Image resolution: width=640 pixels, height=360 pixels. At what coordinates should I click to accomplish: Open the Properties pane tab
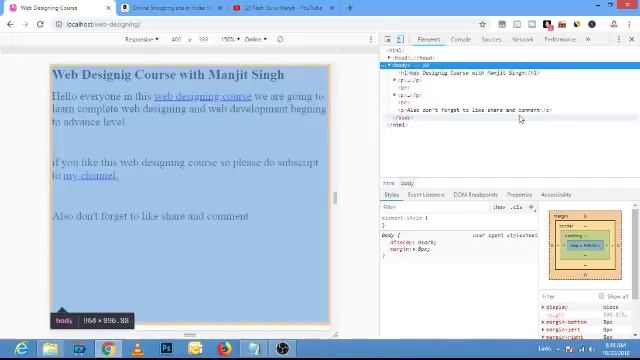click(x=519, y=195)
